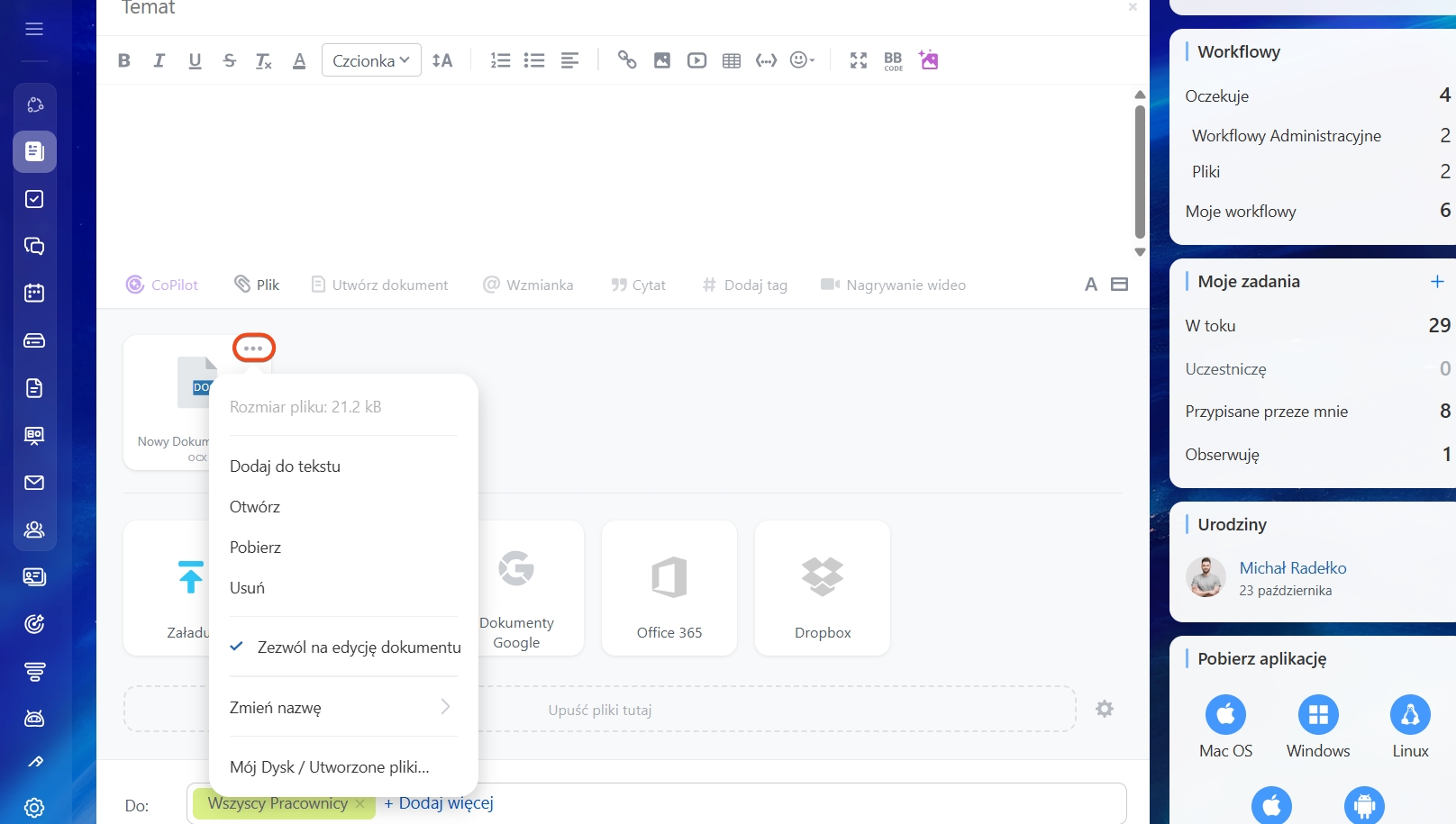1456x824 pixels.
Task: Open the text color picker
Action: coord(299,60)
